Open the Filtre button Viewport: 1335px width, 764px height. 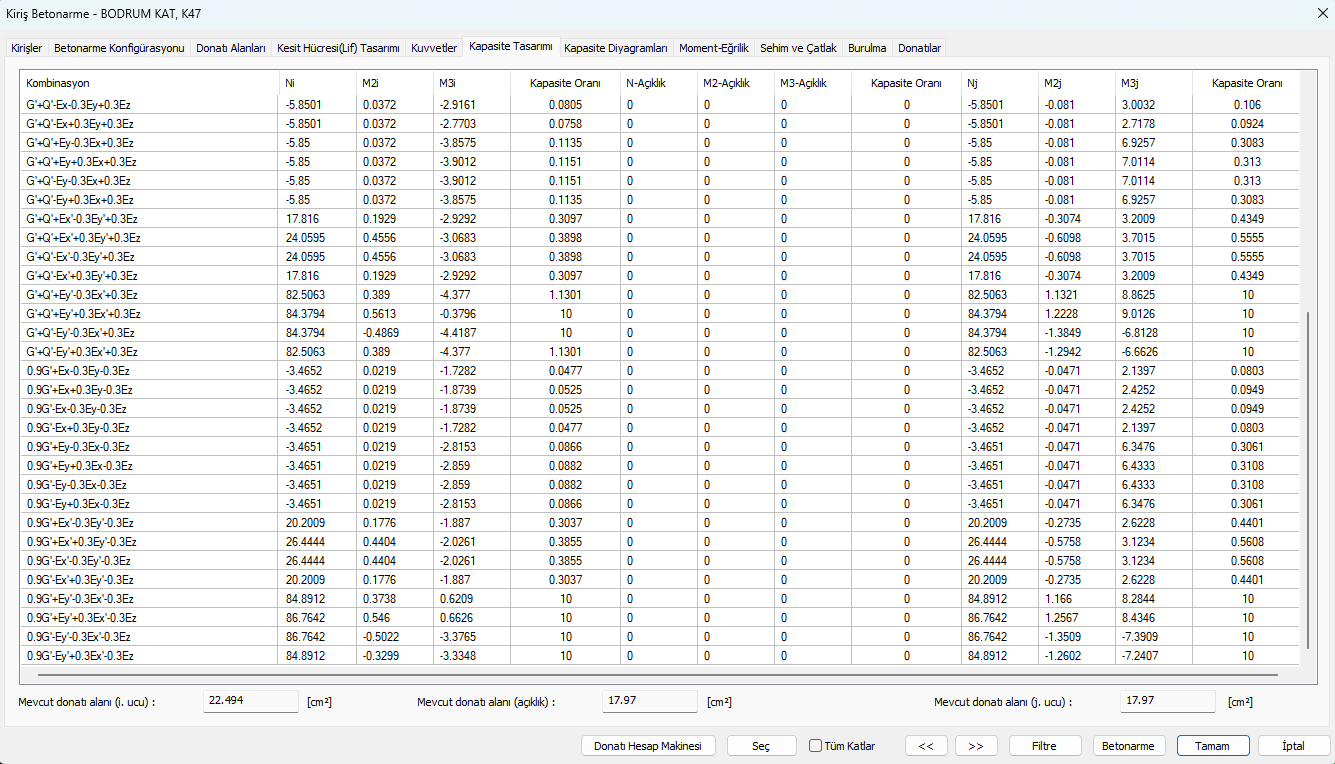tap(1045, 746)
